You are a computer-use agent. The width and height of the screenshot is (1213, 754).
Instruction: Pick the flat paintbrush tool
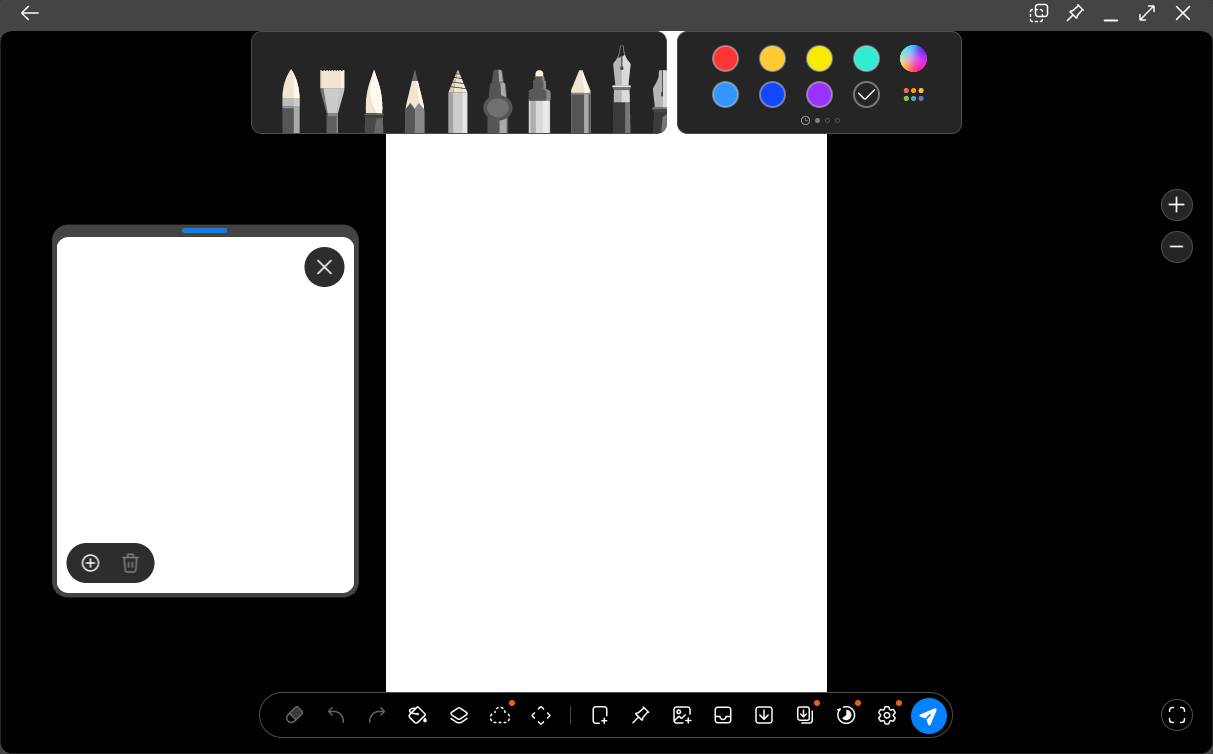point(332,100)
